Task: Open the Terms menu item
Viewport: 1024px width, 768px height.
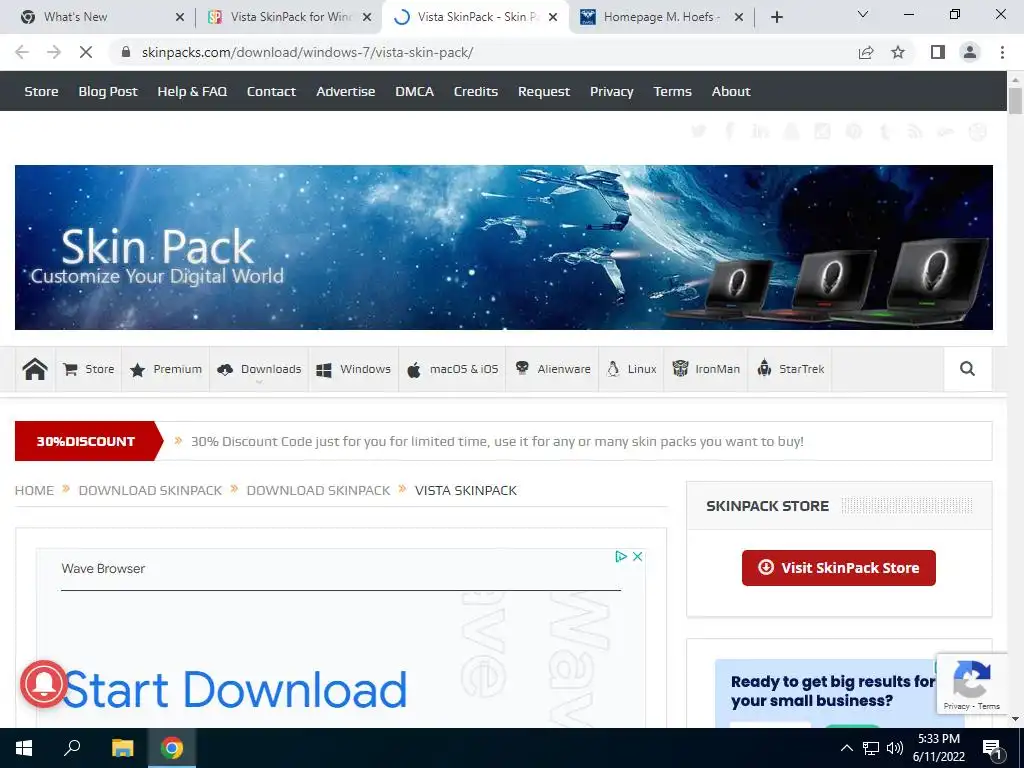Action: (672, 91)
